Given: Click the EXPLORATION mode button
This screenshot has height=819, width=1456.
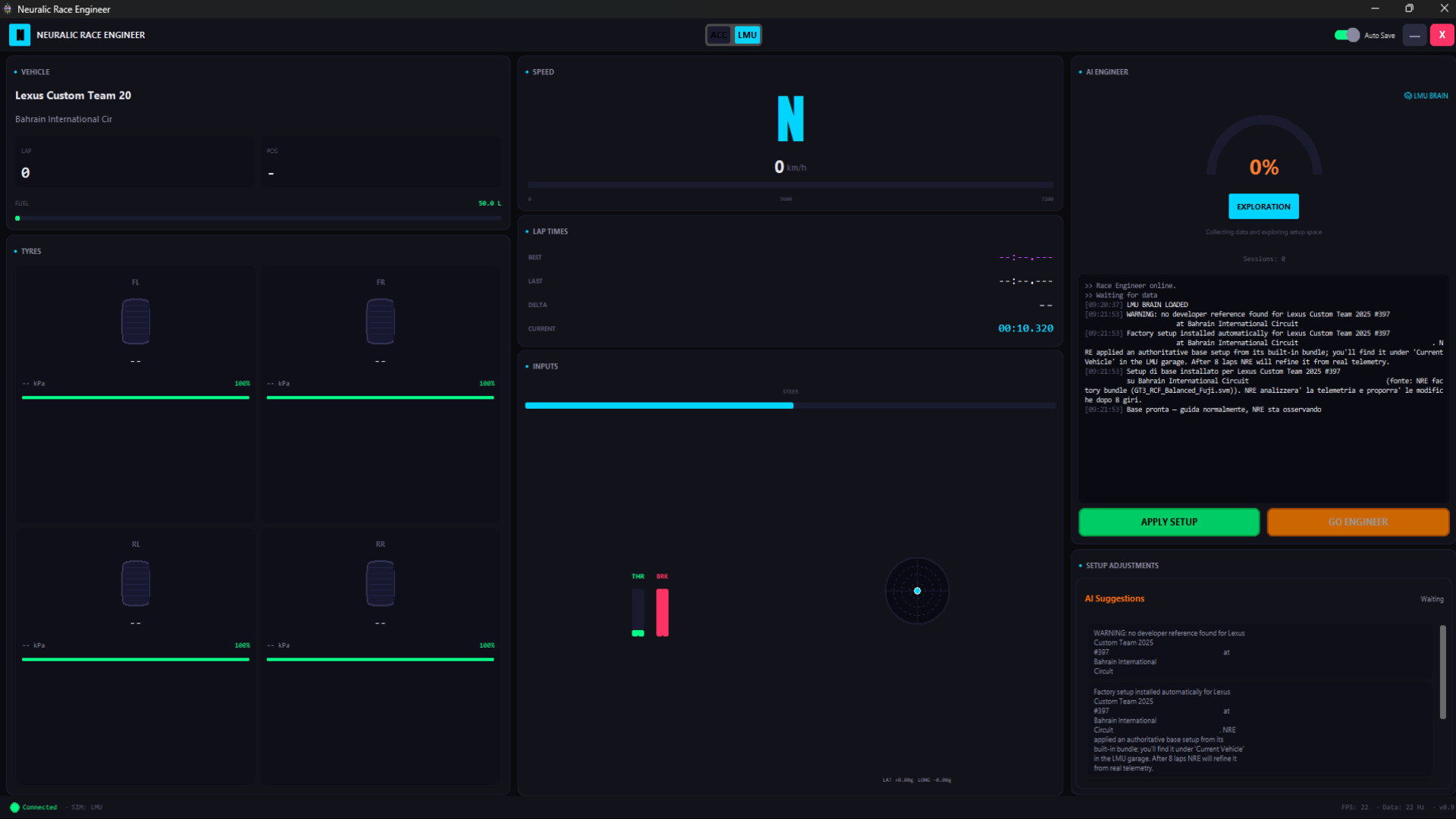Looking at the screenshot, I should 1263,206.
